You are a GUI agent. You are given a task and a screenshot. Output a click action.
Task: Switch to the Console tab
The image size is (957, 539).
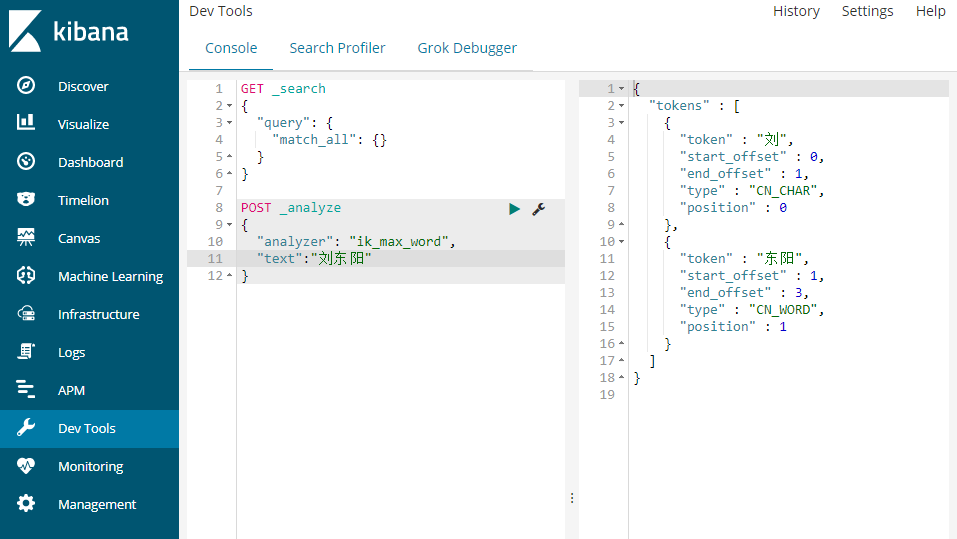pos(231,48)
